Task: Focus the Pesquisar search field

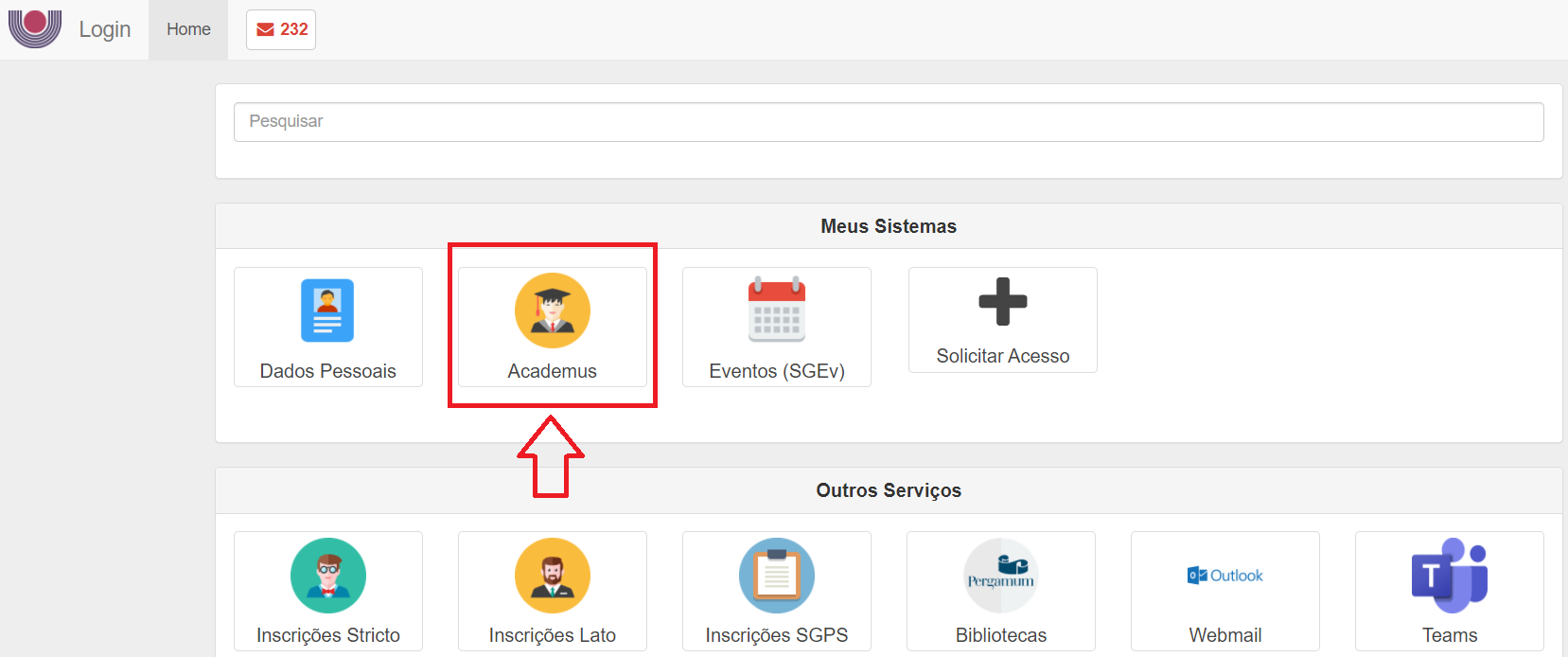Action: [888, 122]
